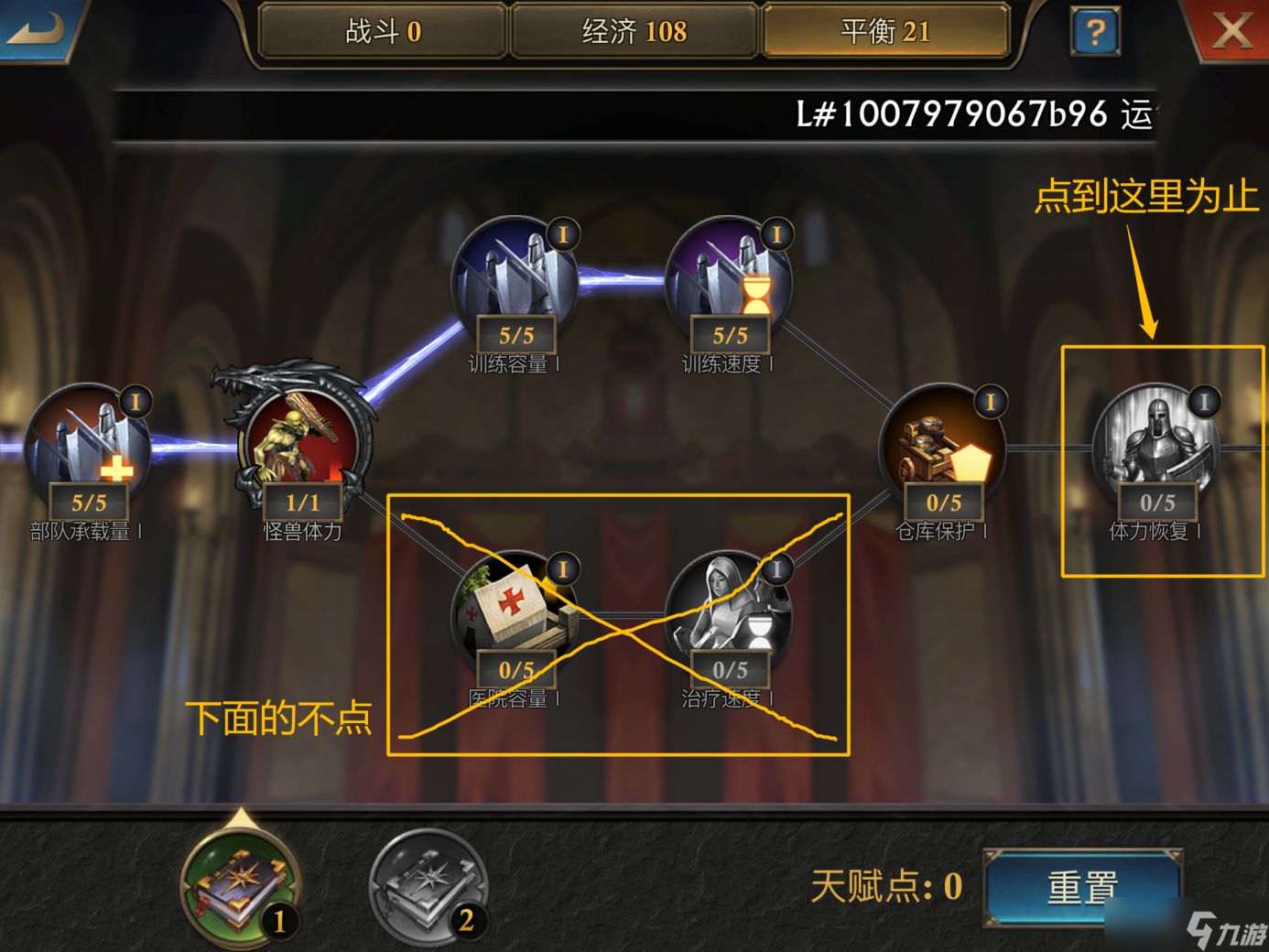
Task: Click the 天赋点: 0 points label
Action: point(886,885)
